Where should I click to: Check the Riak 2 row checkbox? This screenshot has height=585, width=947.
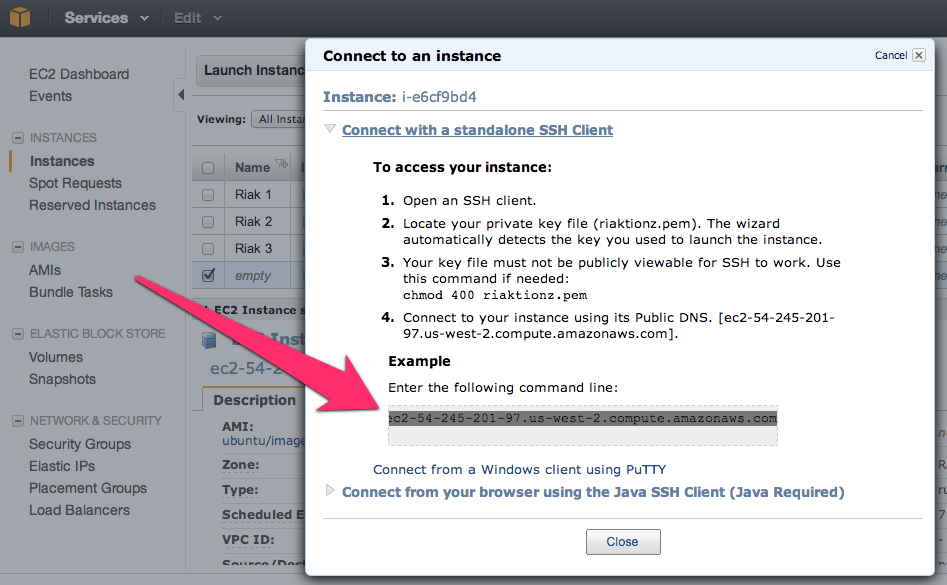pos(208,222)
